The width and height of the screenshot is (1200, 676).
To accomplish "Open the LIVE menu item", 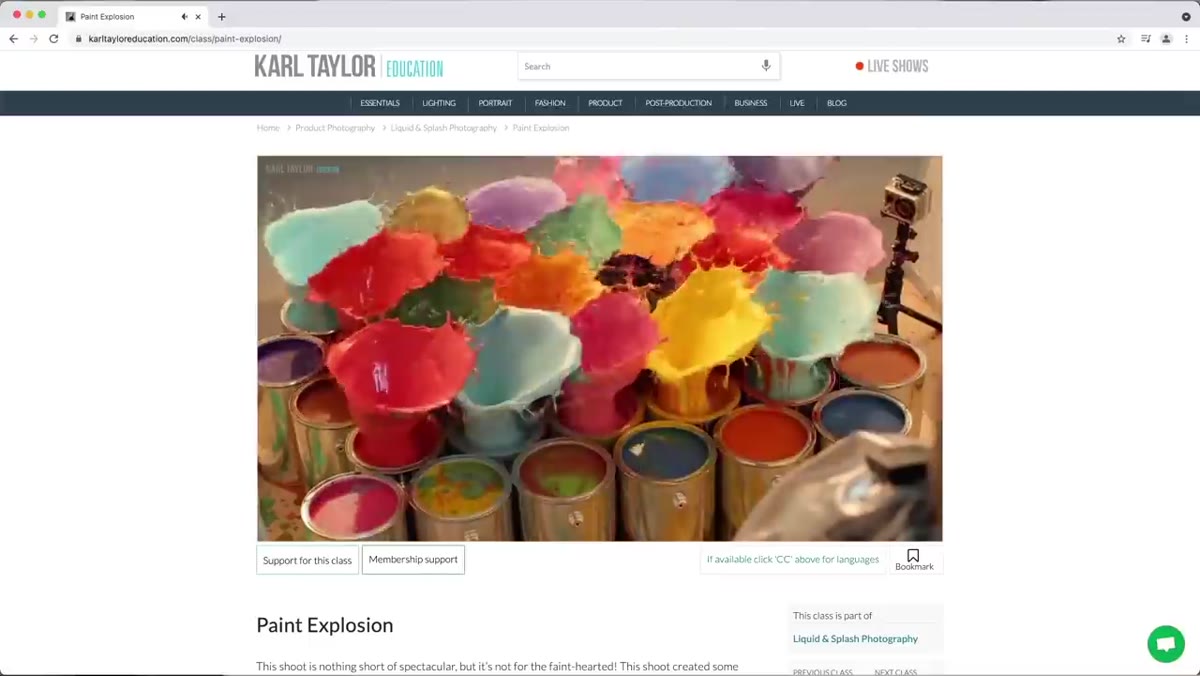I will [797, 103].
